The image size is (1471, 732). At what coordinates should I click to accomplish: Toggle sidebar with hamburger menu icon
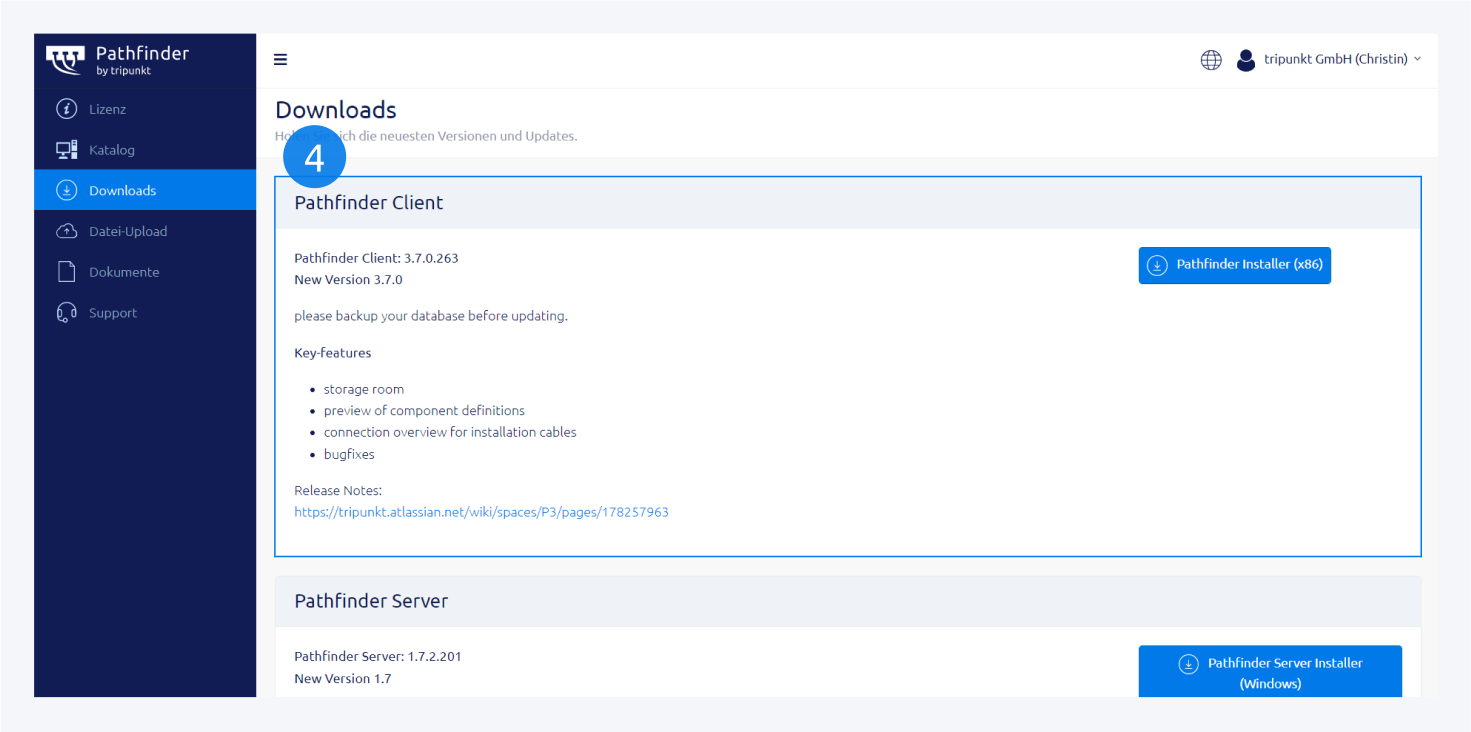tap(281, 60)
